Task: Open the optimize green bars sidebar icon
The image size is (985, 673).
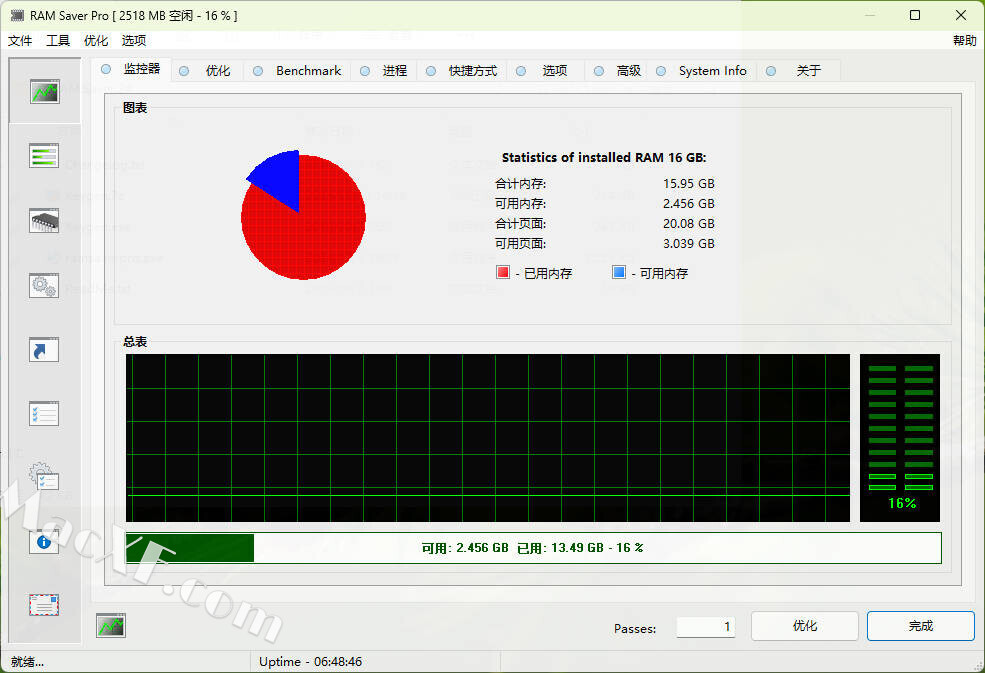Action: click(44, 156)
